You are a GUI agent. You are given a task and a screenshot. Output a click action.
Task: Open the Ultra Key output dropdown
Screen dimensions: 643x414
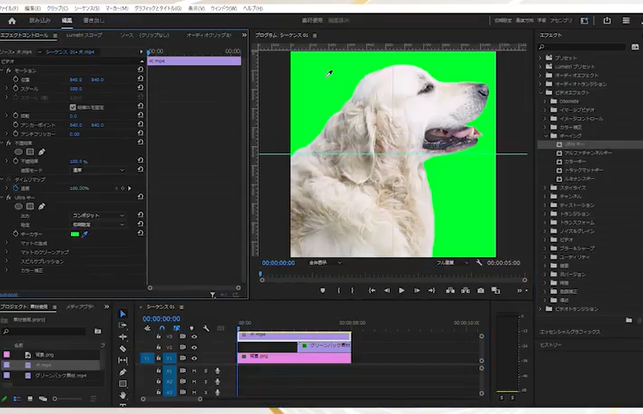click(x=95, y=215)
